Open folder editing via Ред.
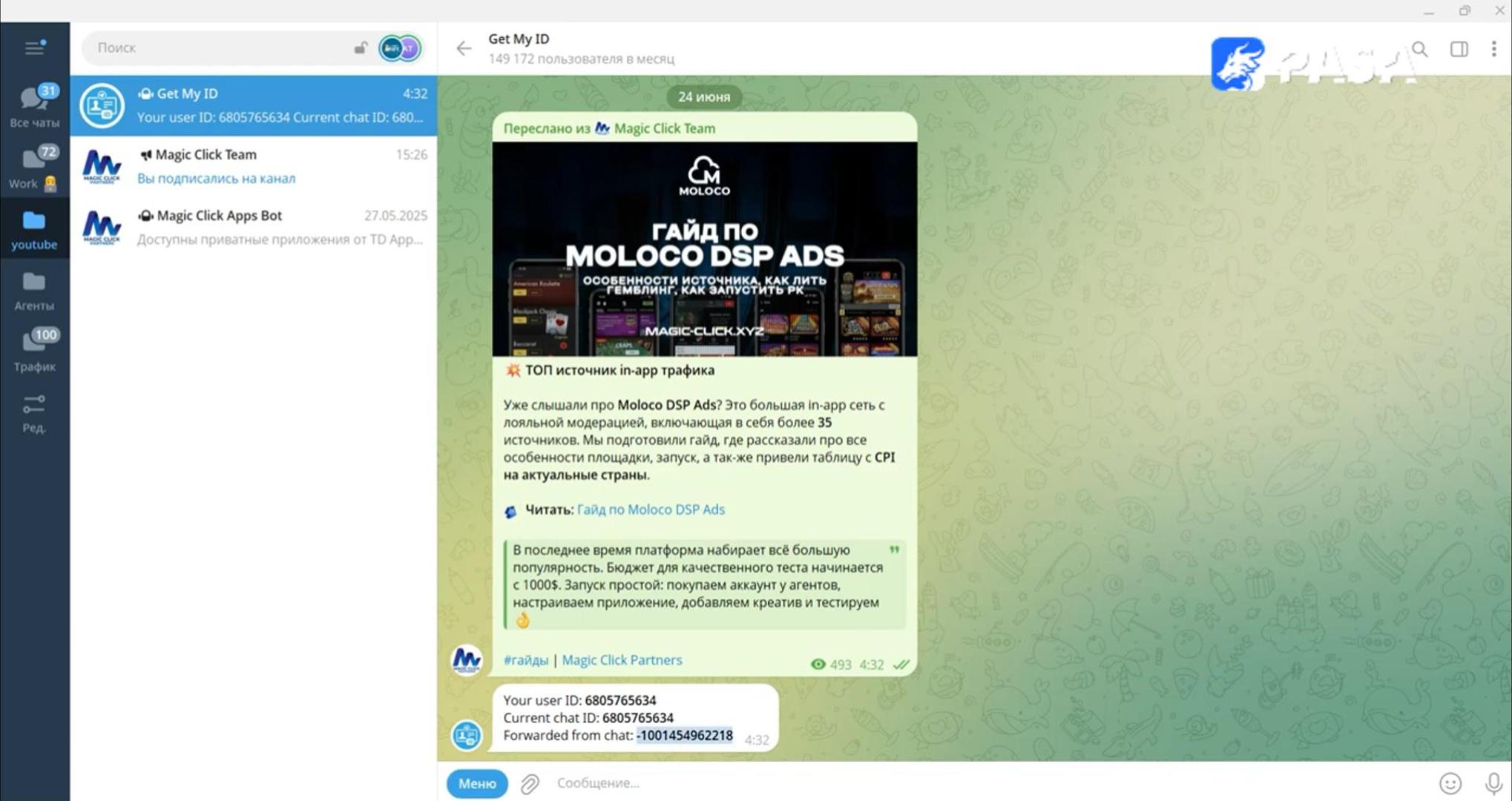This screenshot has height=801, width=1512. click(35, 413)
